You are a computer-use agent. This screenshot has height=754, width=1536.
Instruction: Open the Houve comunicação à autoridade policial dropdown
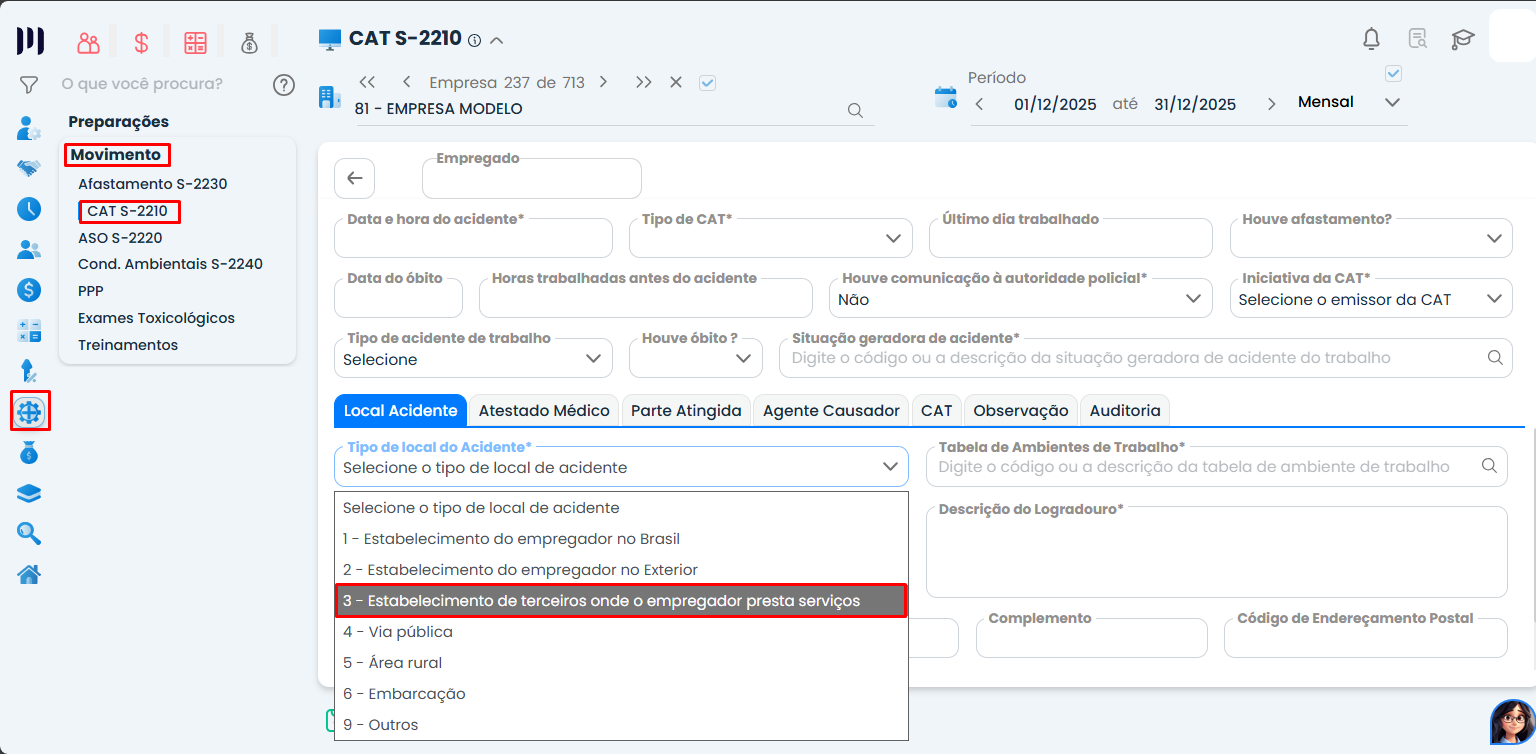(1021, 298)
